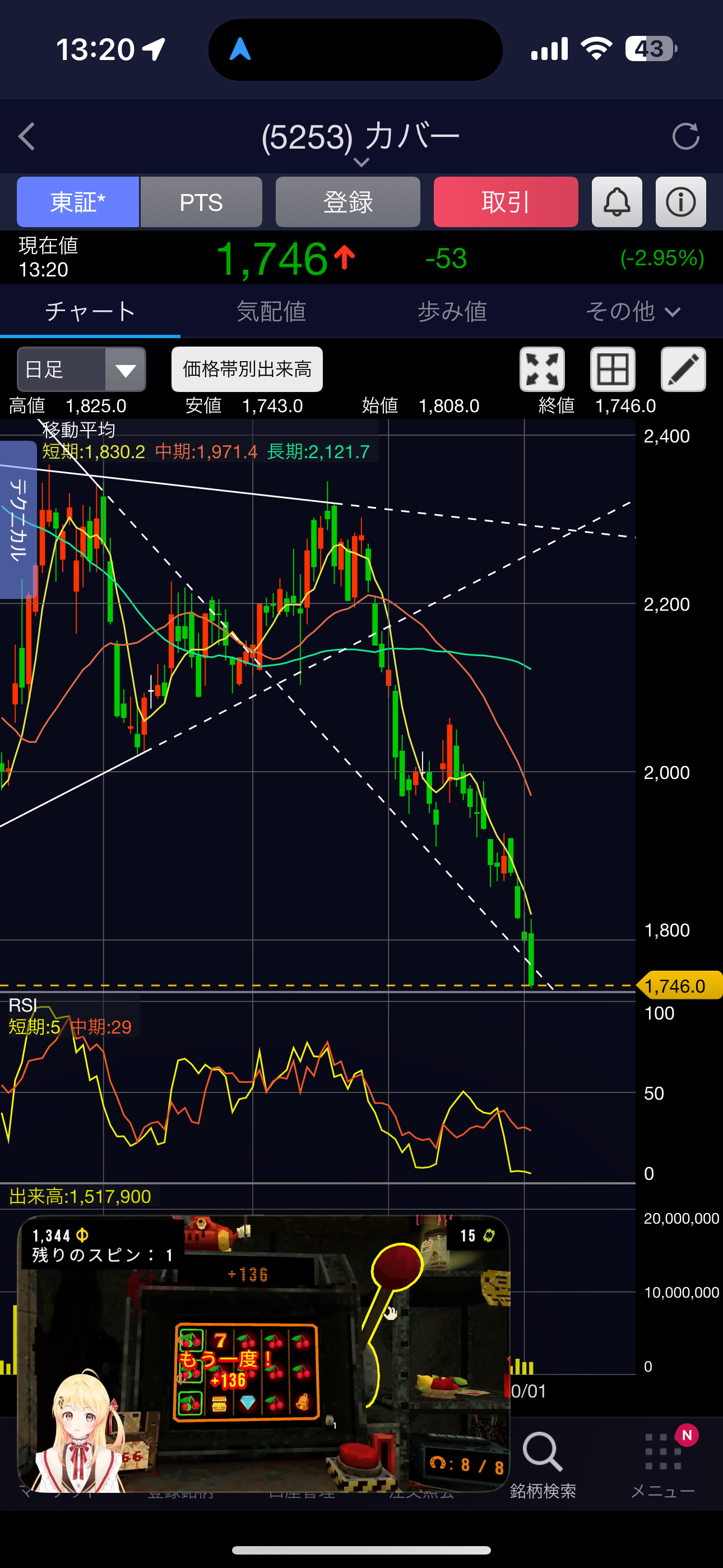Open the テクニカル side panel

[x=18, y=519]
